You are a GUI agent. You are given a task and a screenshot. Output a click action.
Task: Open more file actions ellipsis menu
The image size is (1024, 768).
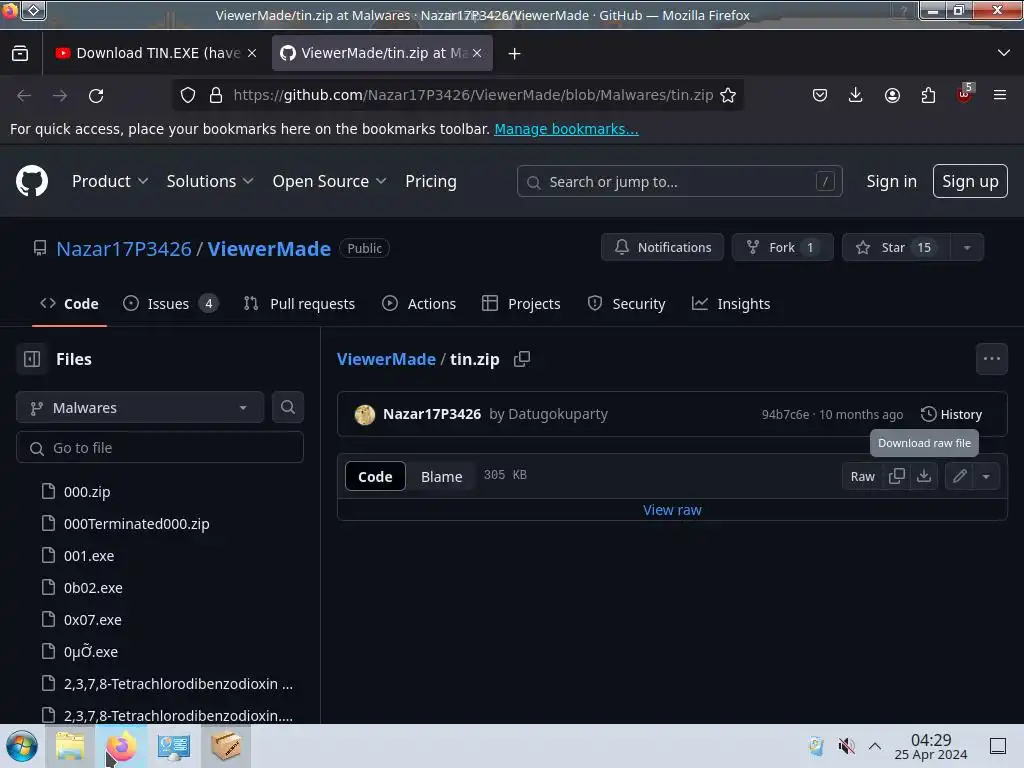coord(991,359)
